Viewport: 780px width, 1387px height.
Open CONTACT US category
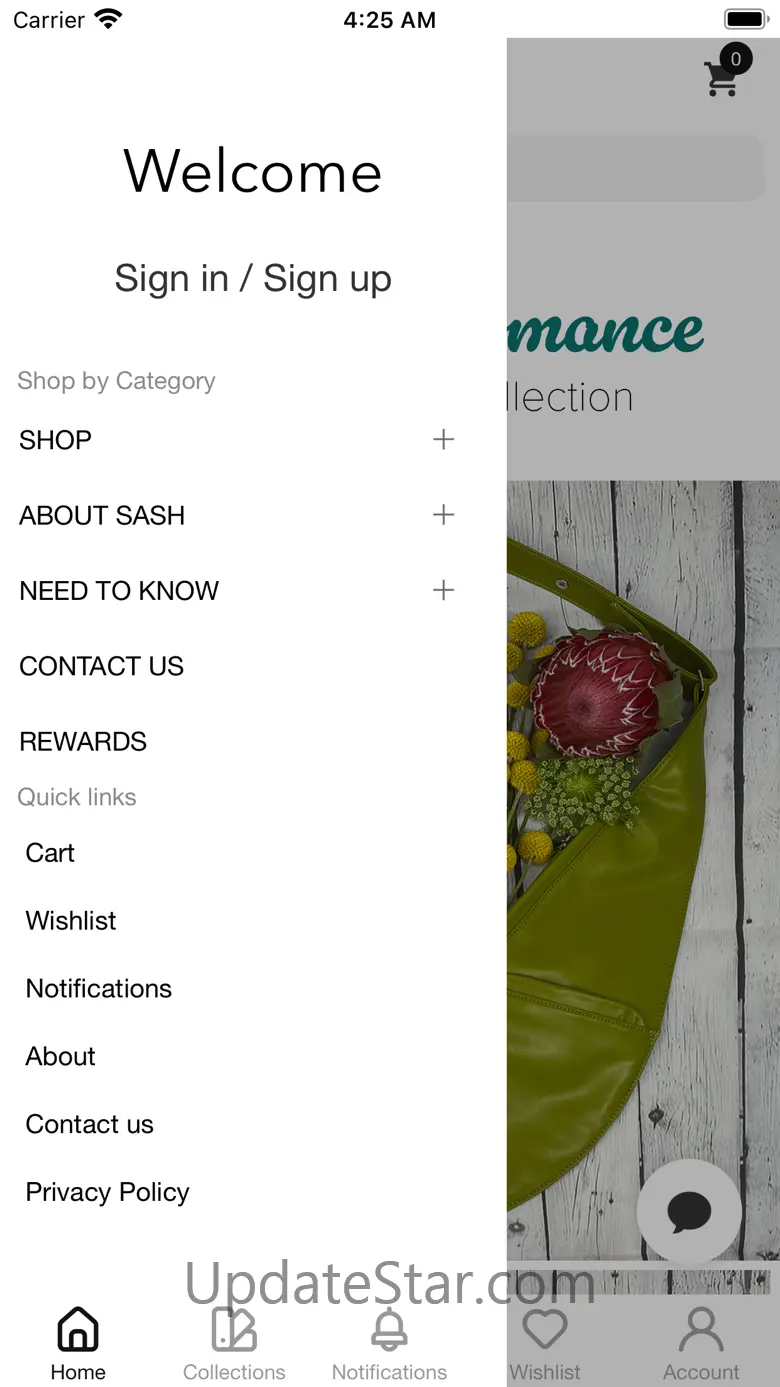(102, 666)
